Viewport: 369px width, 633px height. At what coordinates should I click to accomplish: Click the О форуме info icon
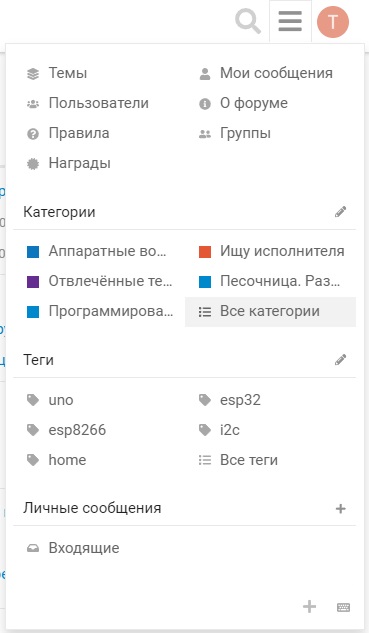pyautogui.click(x=205, y=104)
